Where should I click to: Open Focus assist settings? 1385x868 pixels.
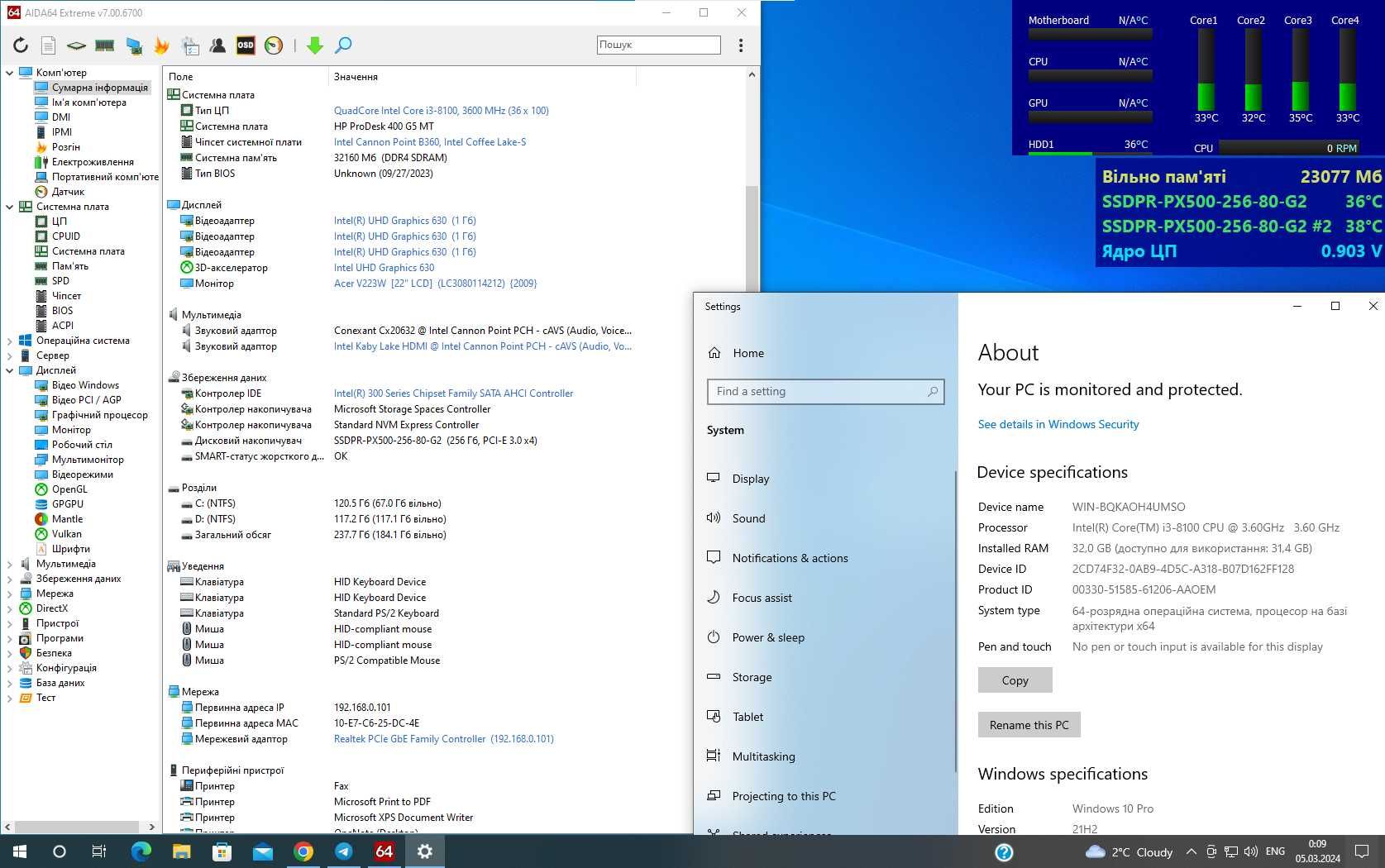pos(762,598)
